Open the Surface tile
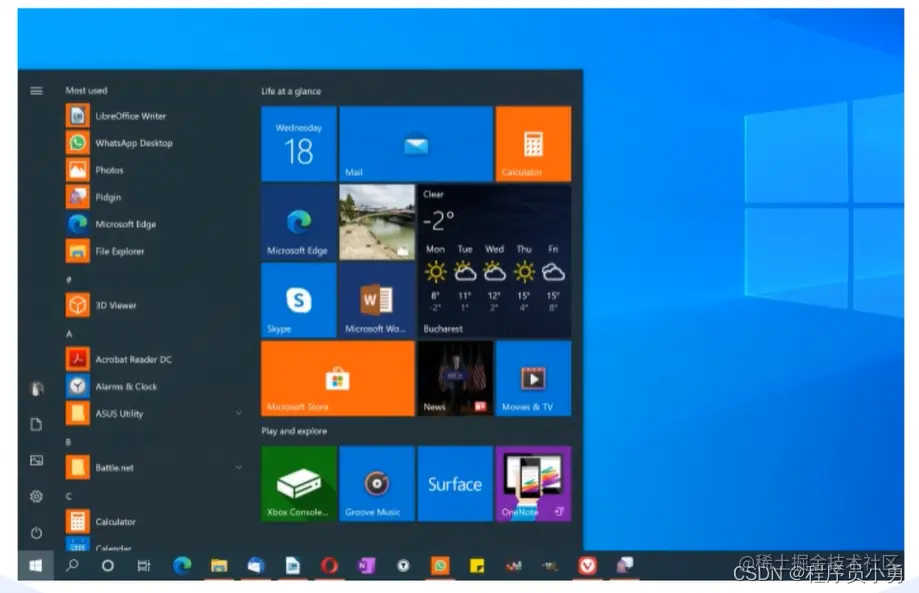 tap(455, 483)
